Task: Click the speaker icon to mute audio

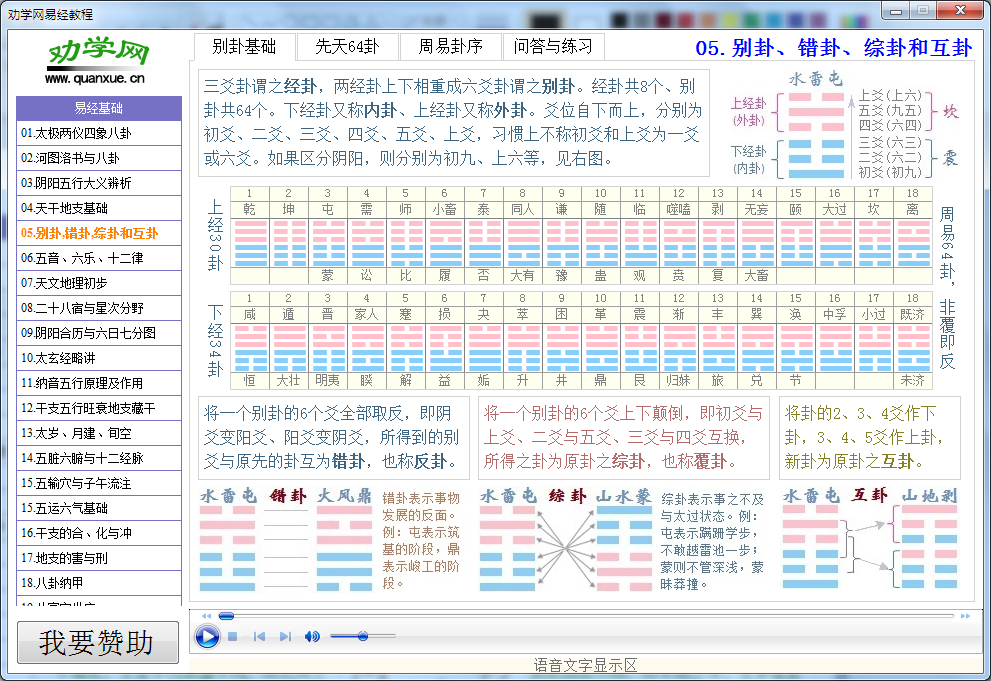Action: 312,634
